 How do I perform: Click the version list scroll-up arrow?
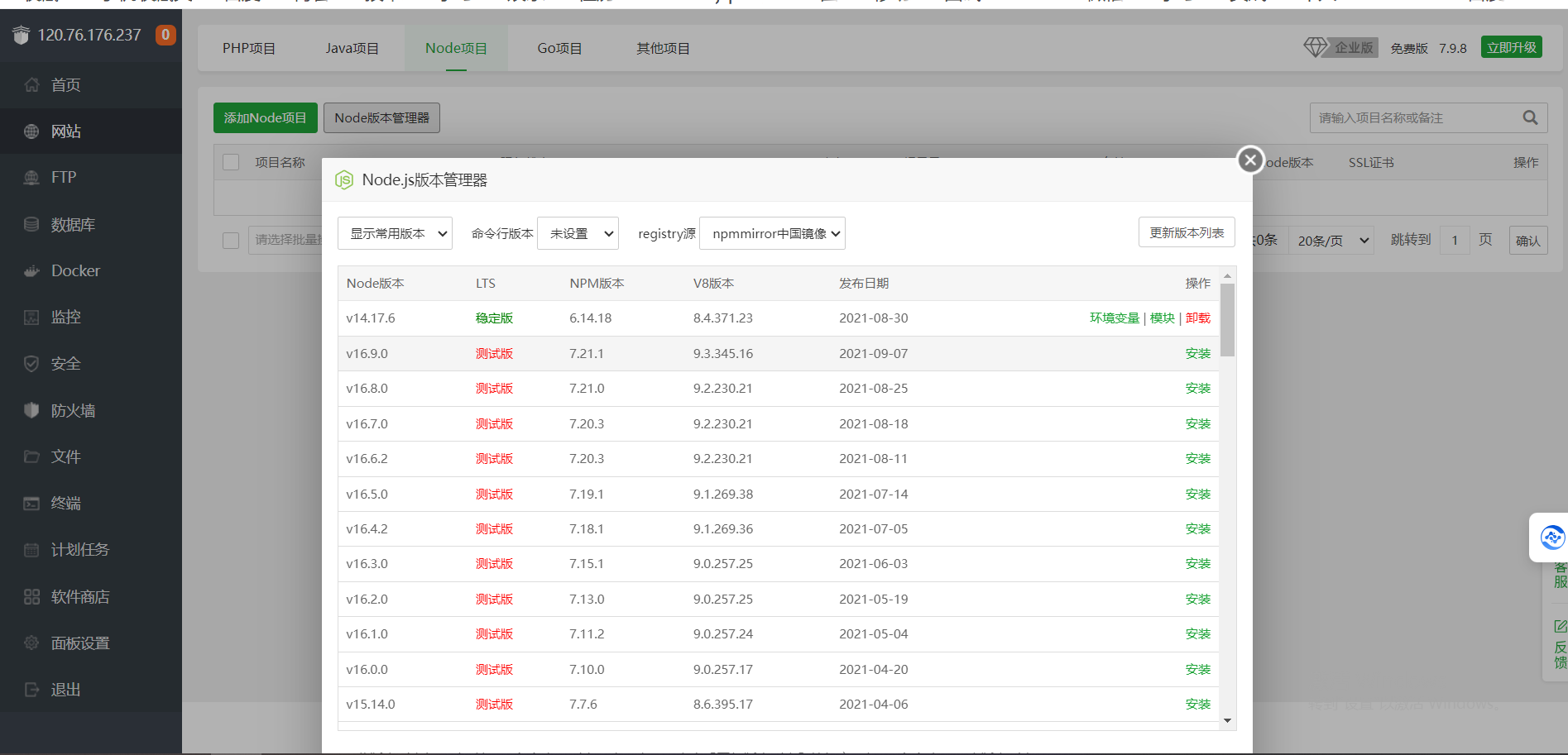click(x=1228, y=275)
